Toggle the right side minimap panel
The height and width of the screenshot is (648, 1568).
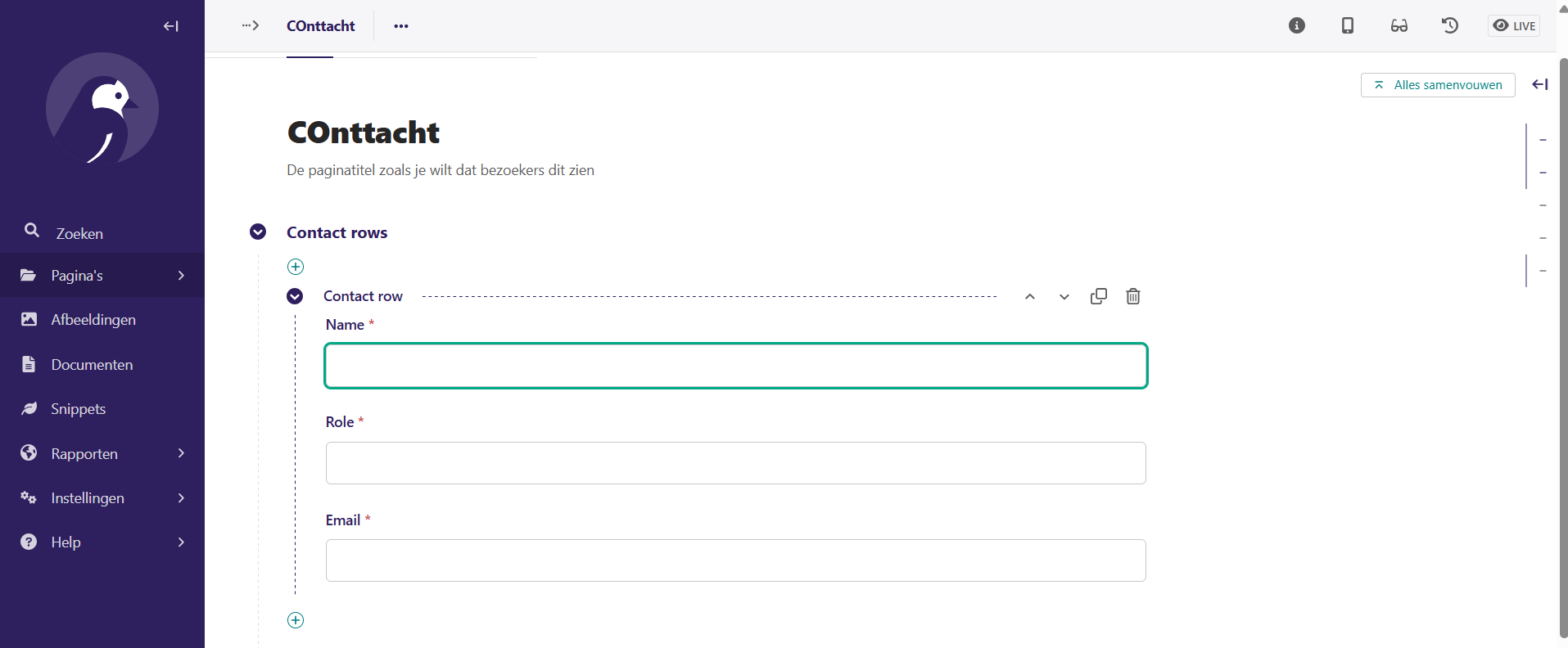pos(1539,84)
